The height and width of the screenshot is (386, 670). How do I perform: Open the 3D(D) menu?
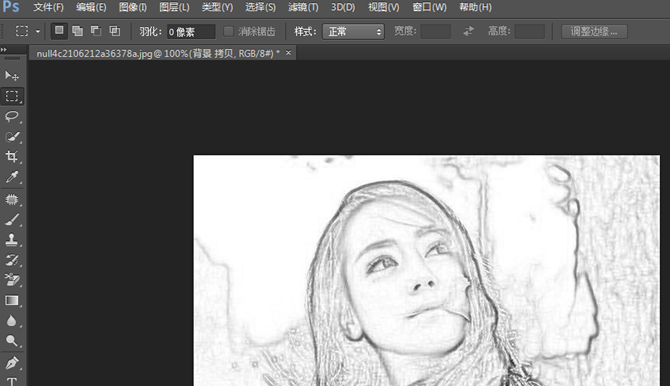point(343,7)
